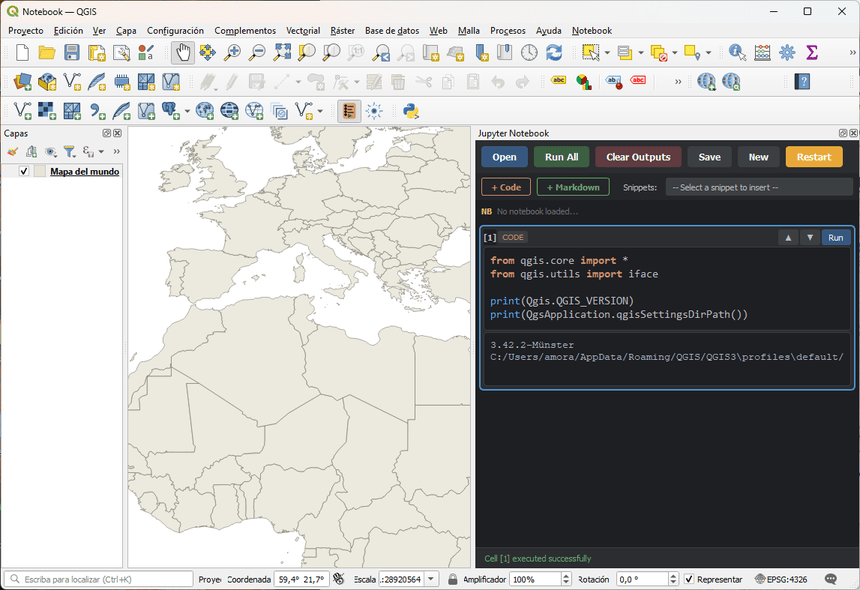This screenshot has height=590, width=860.
Task: Increase Amplificador magnifier with up stepper
Action: [567, 576]
